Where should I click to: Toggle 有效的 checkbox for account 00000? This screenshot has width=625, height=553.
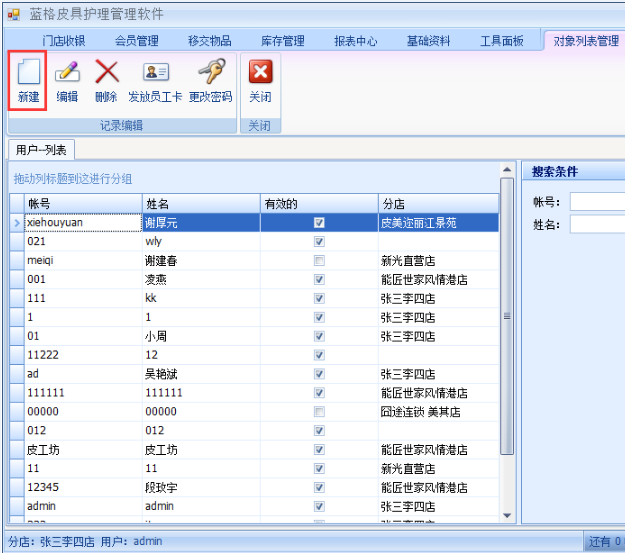[x=319, y=412]
